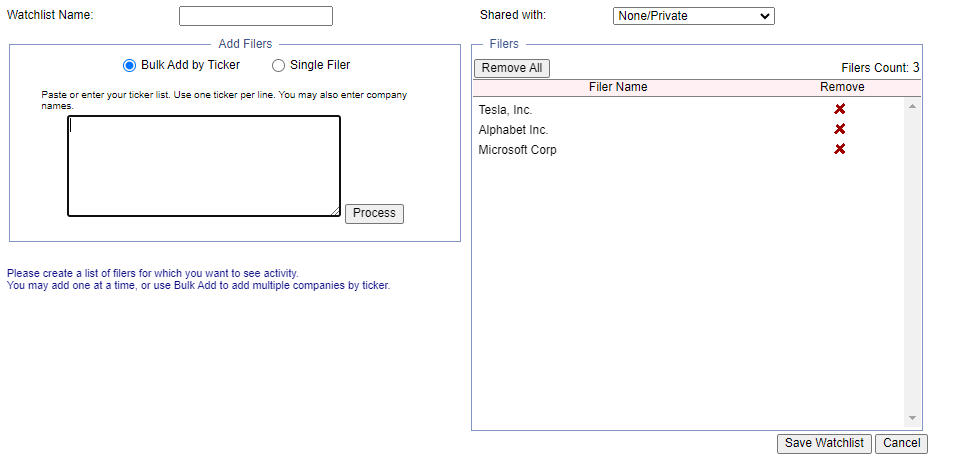Click inside the ticker list text area
Screen dimensions: 959x473
pos(204,166)
